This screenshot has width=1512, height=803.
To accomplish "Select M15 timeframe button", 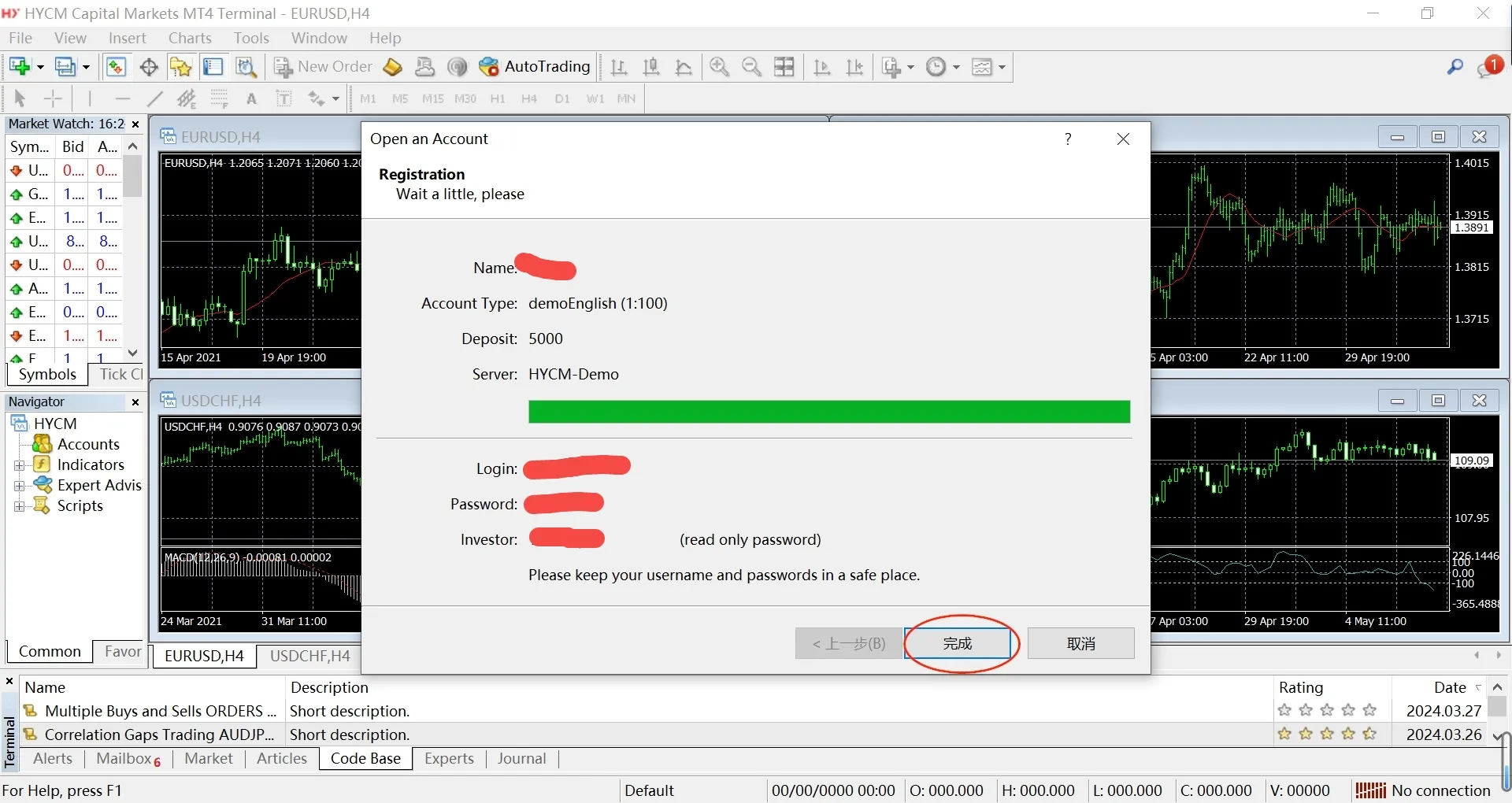I will [432, 98].
